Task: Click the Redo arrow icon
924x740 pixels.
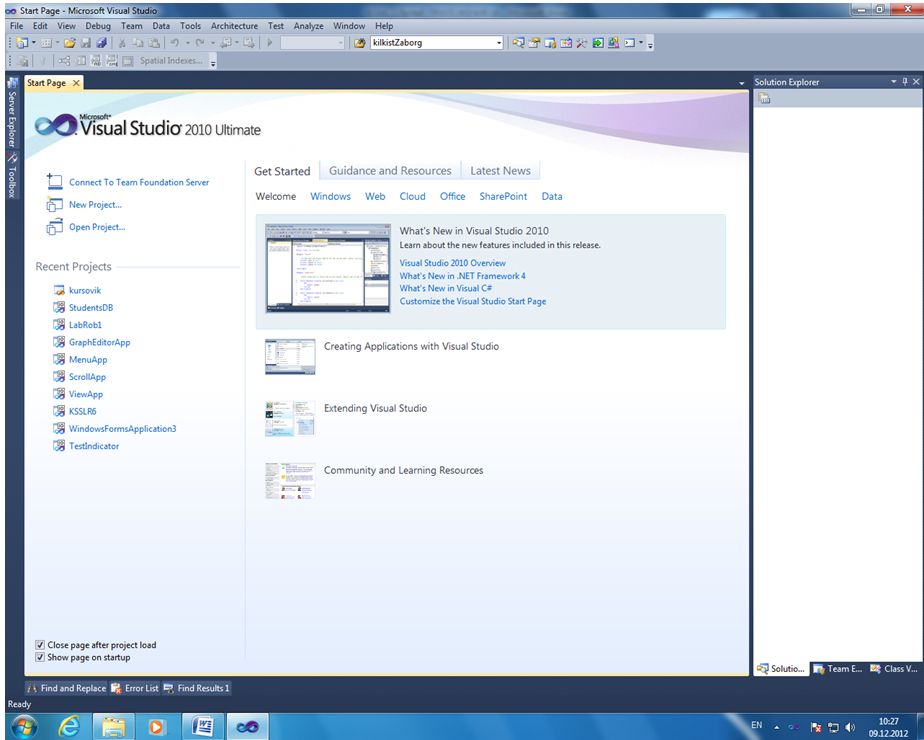Action: tap(200, 42)
